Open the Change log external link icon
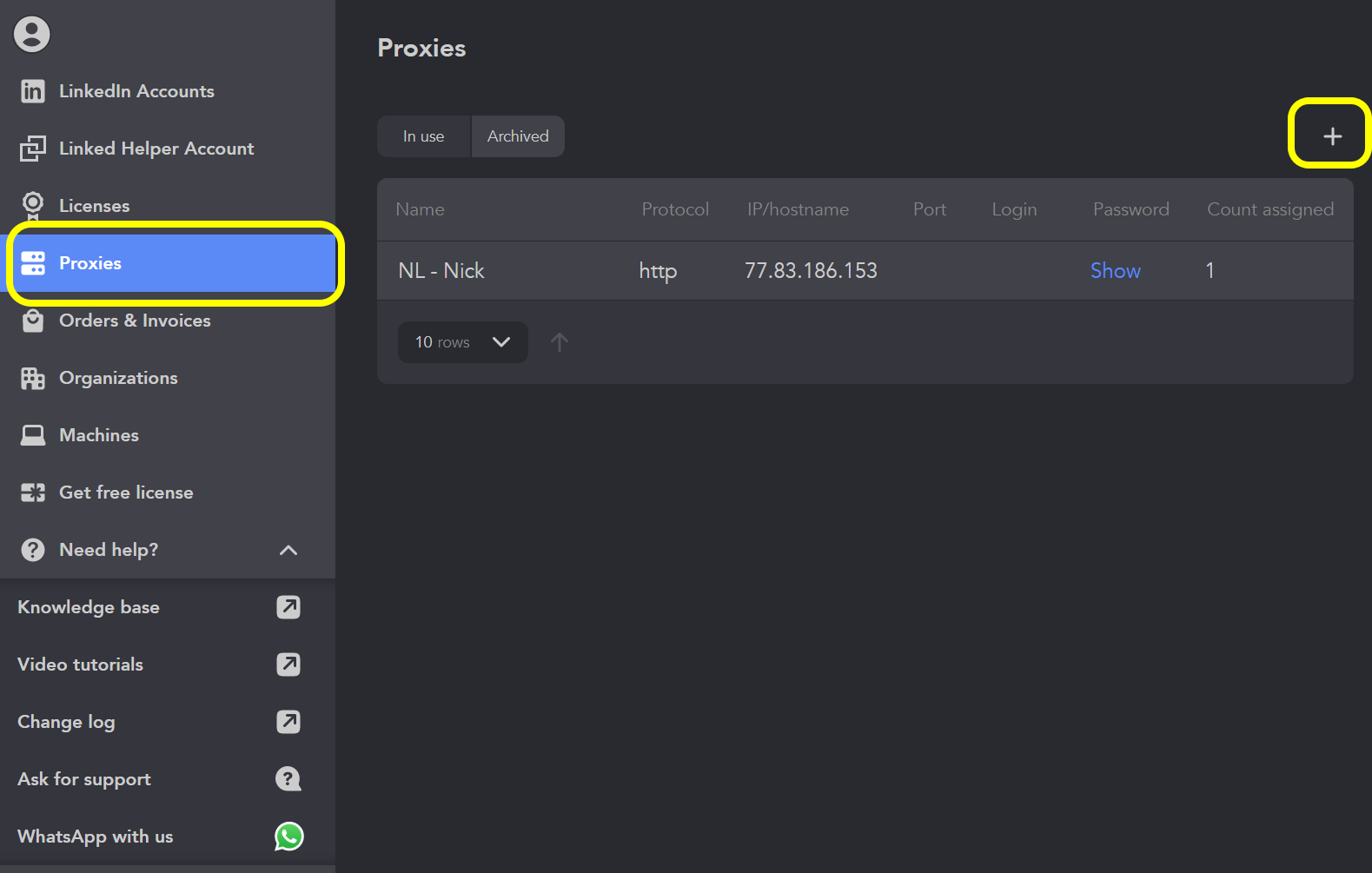Screen dimensions: 1372x873 [x=288, y=722]
